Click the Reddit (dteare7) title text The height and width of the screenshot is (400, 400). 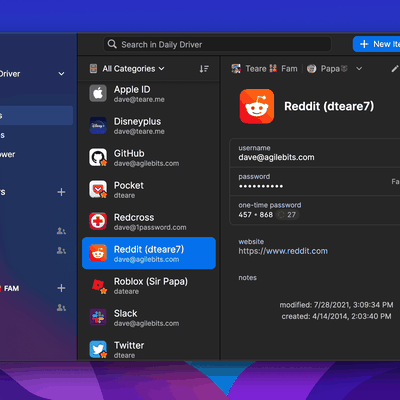pos(329,106)
